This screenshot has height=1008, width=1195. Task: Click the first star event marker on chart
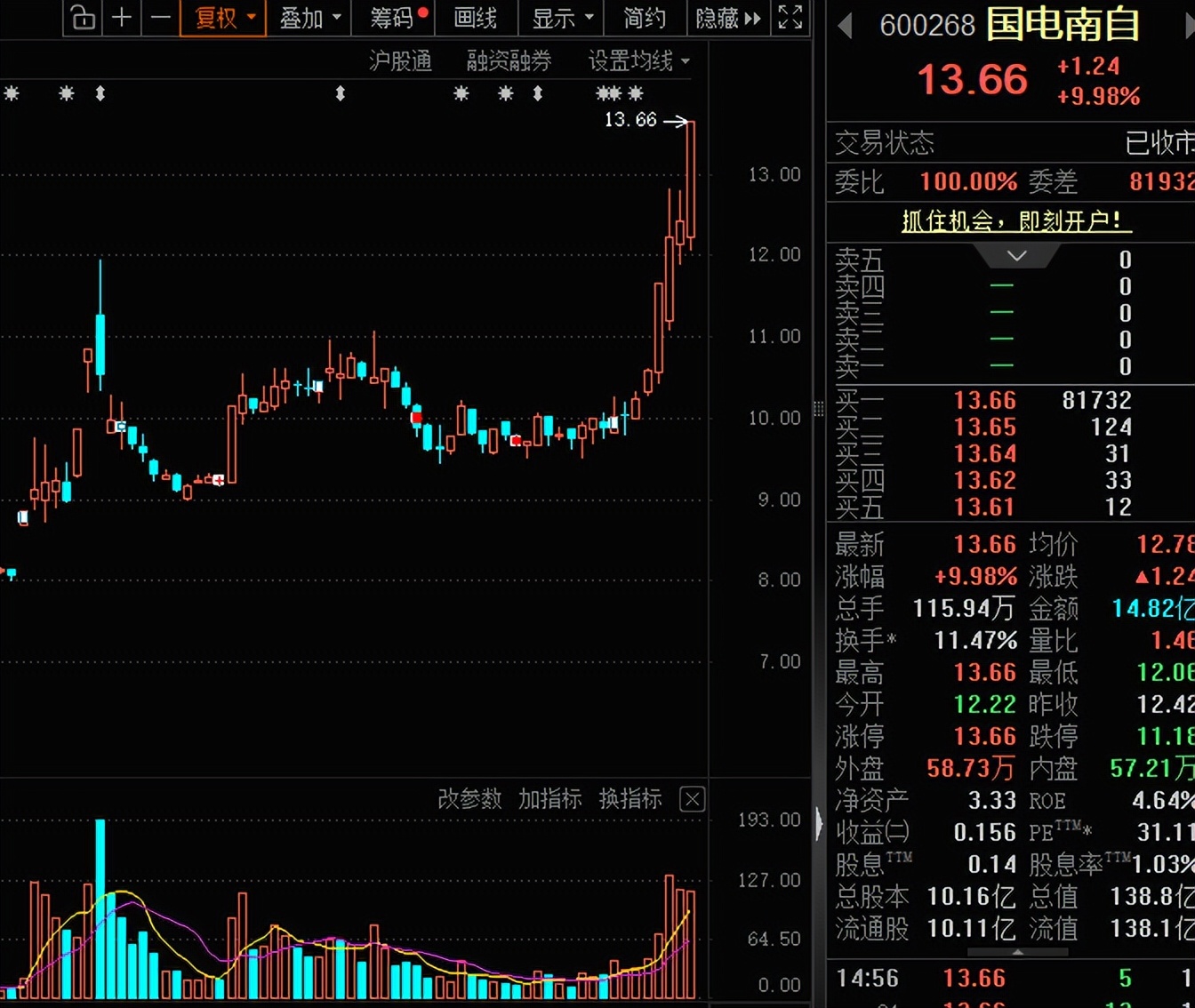(12, 93)
